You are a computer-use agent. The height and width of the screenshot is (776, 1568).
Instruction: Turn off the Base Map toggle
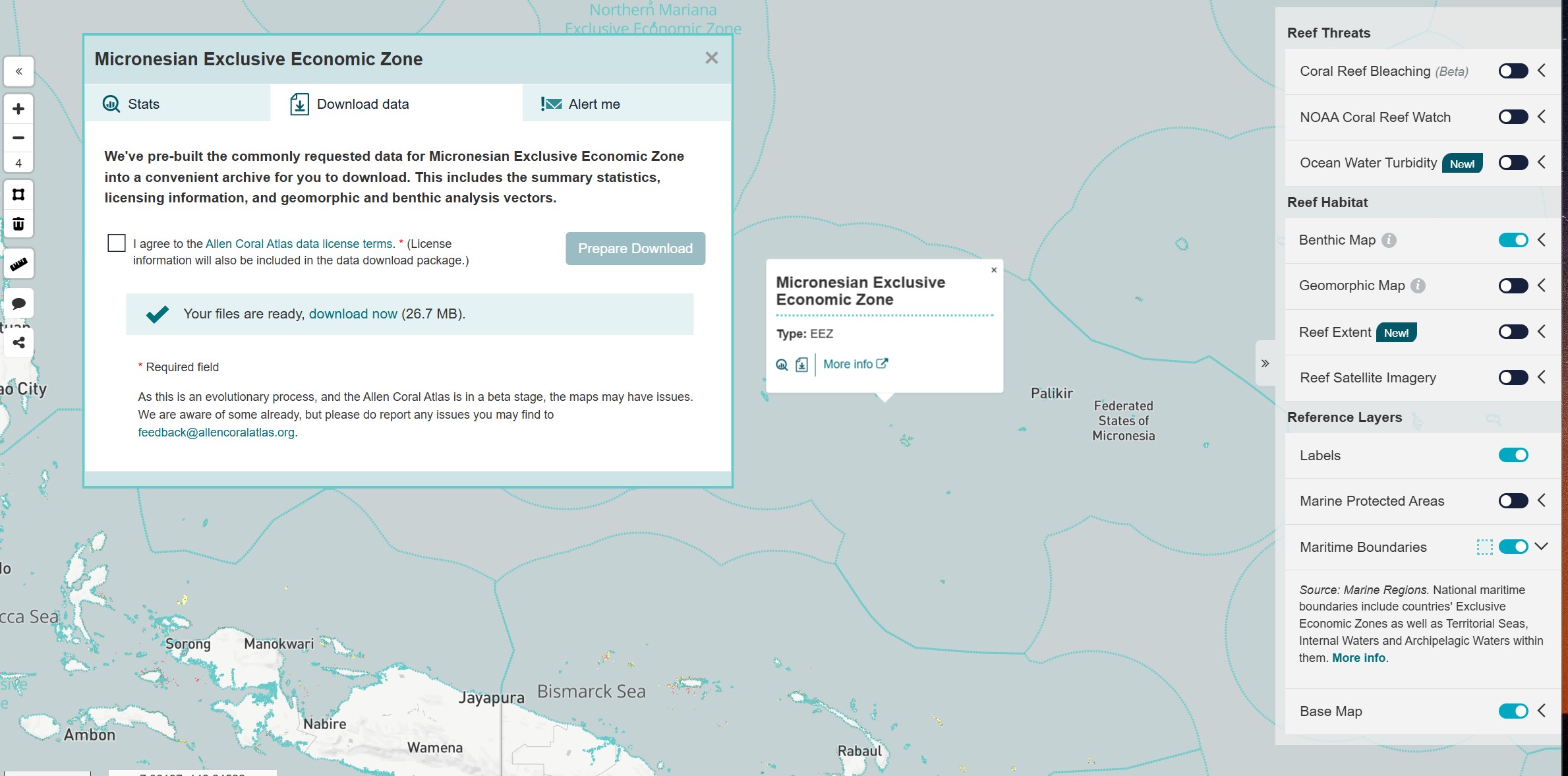(x=1513, y=711)
